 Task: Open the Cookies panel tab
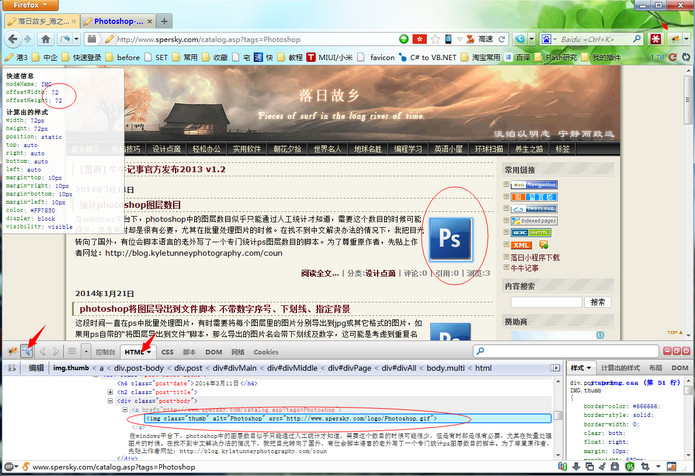pos(266,352)
